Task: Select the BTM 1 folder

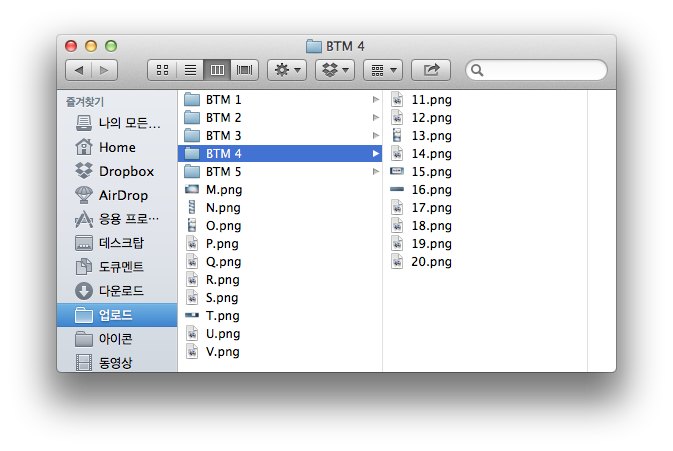Action: [x=280, y=100]
